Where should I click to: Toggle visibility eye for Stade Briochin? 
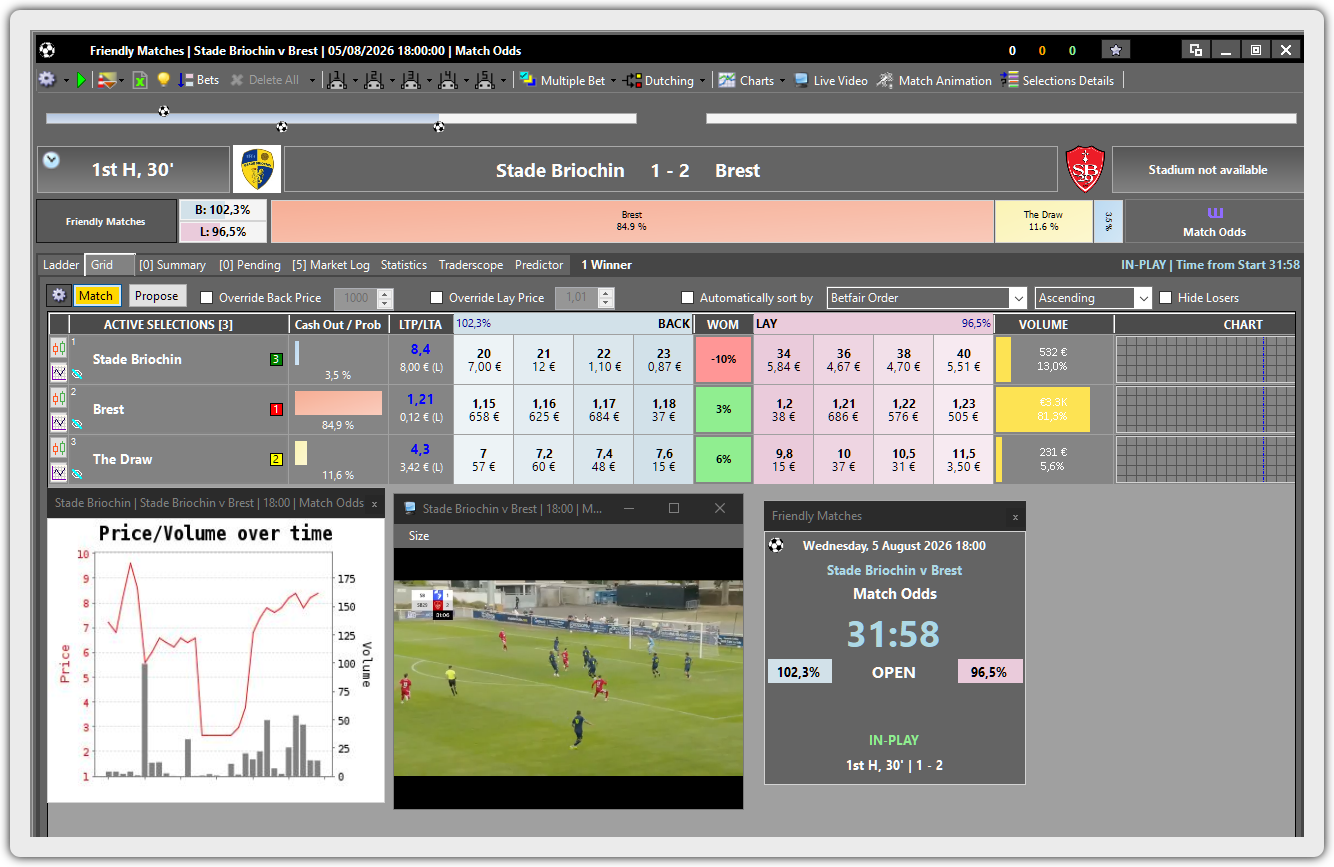[77, 374]
